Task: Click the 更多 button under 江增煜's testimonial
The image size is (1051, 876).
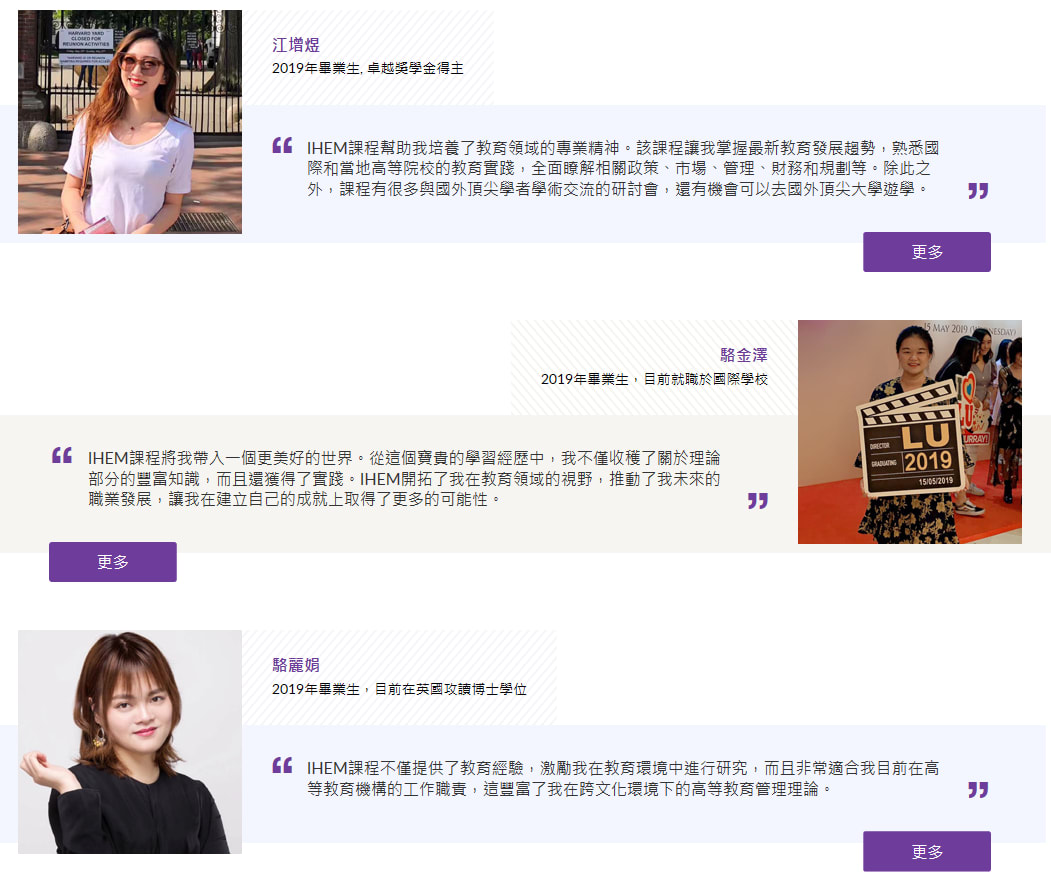Action: tap(925, 252)
